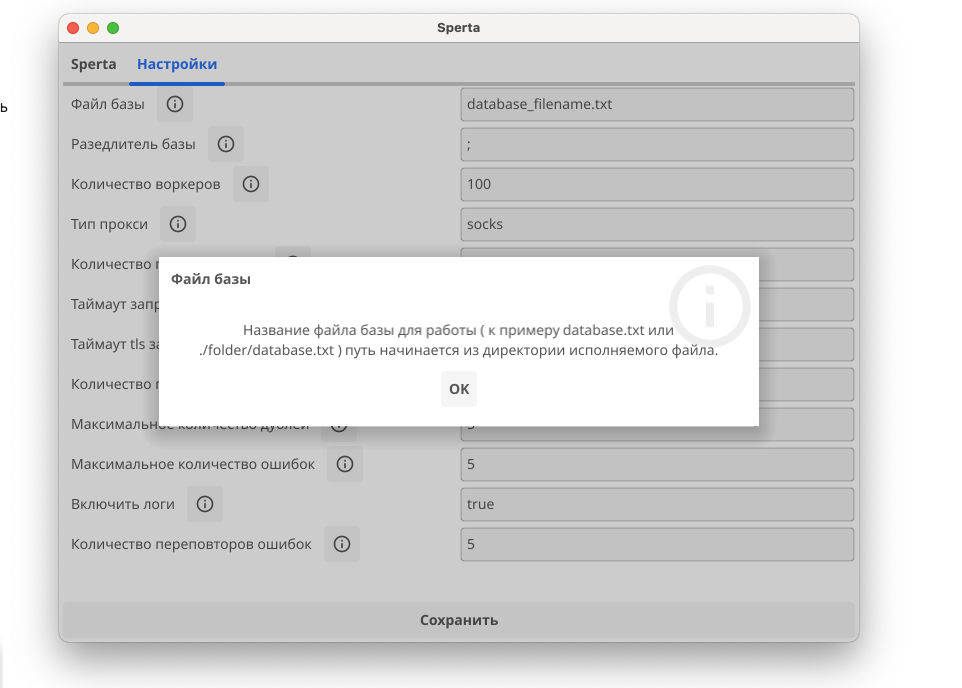The image size is (962, 688).
Task: Click the Файл базы dialog title
Action: click(210, 279)
